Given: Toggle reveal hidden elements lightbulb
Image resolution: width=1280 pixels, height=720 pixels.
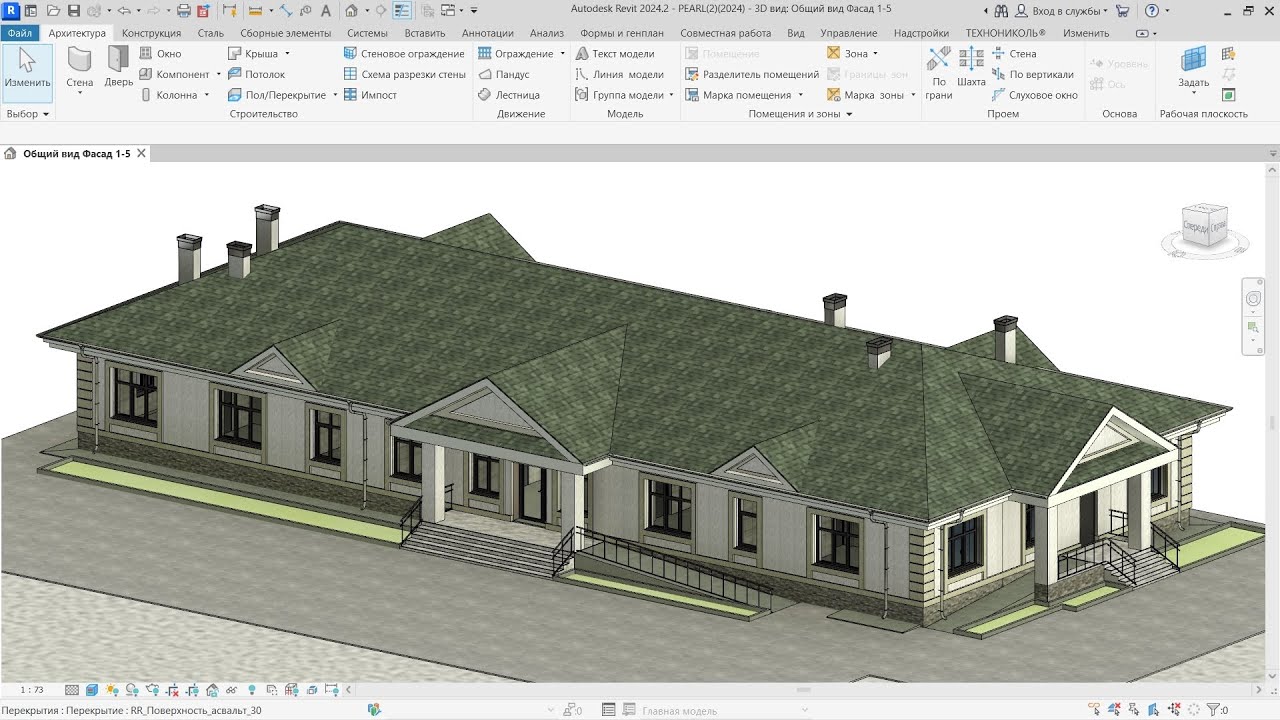Looking at the screenshot, I should click(x=252, y=690).
